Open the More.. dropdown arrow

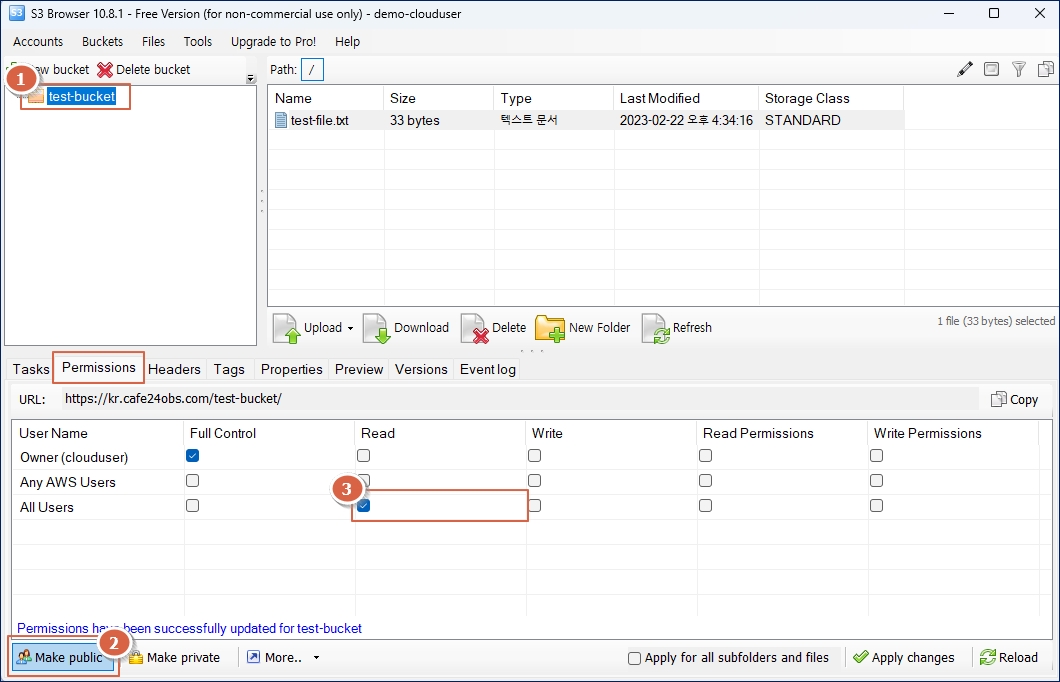pos(317,658)
